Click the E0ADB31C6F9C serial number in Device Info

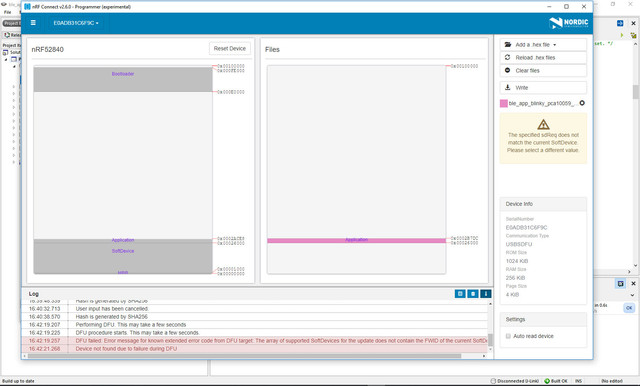[526, 227]
